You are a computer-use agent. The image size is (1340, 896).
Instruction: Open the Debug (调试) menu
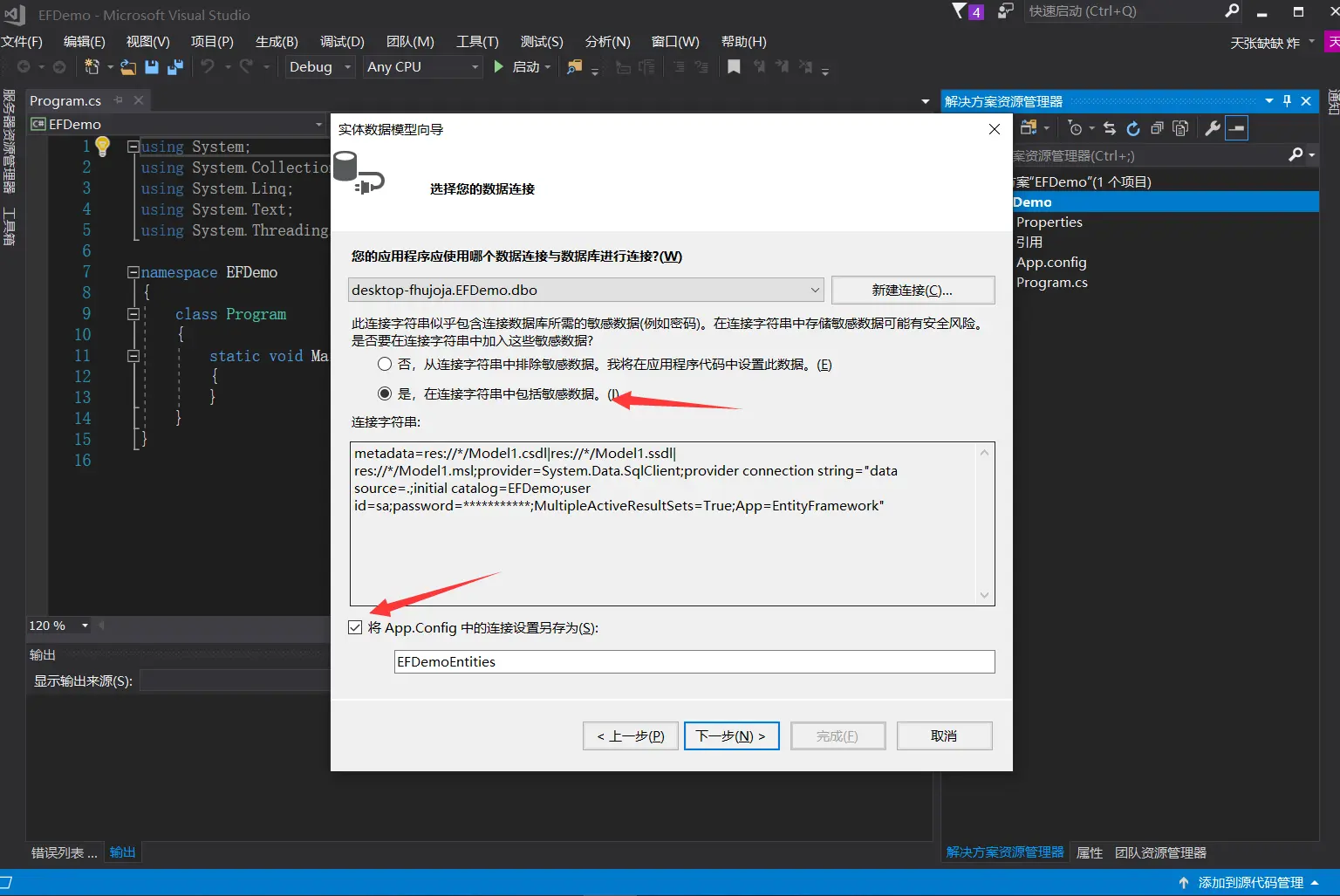click(x=342, y=42)
